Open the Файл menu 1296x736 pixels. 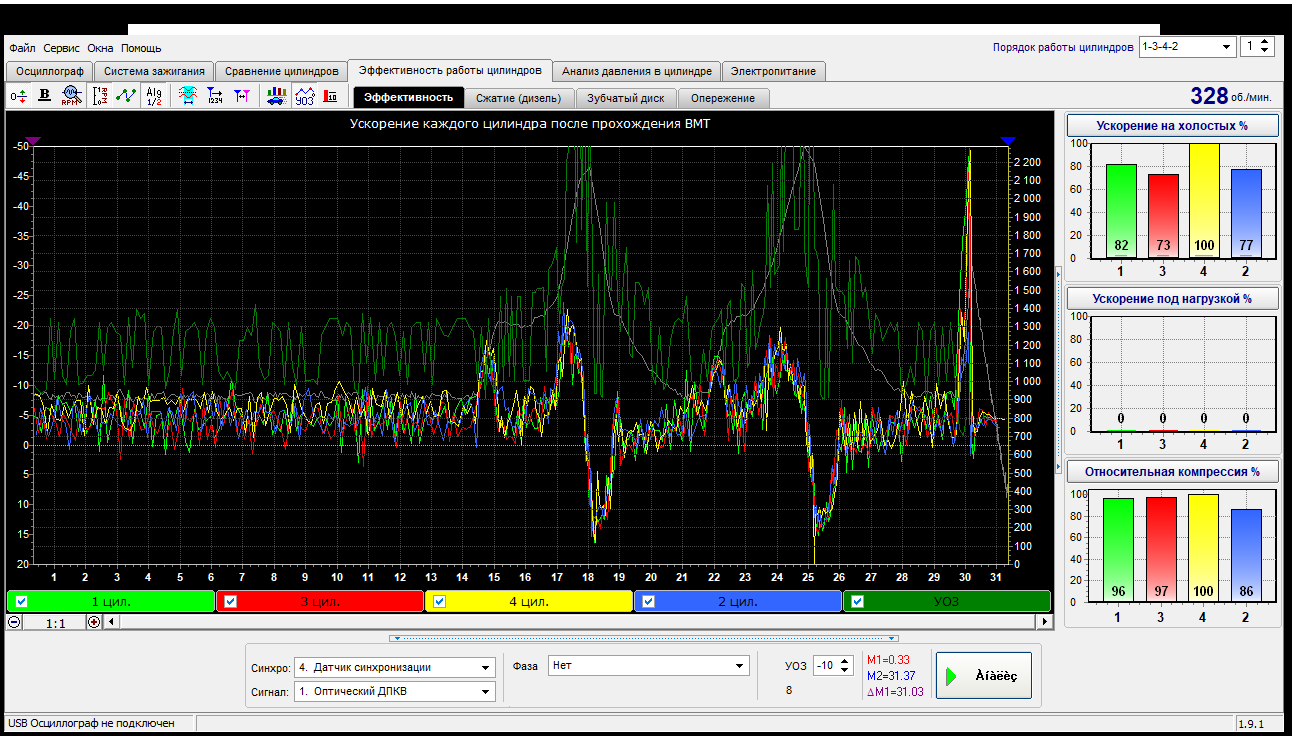[22, 48]
